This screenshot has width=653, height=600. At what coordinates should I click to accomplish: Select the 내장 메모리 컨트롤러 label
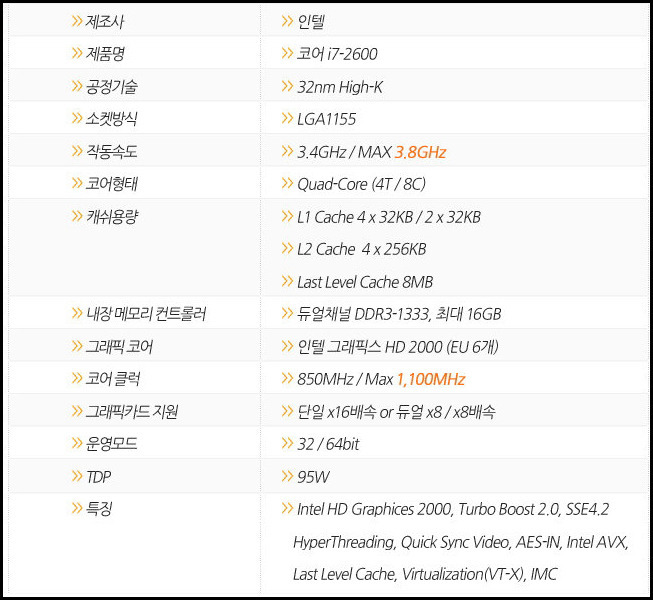(x=146, y=314)
